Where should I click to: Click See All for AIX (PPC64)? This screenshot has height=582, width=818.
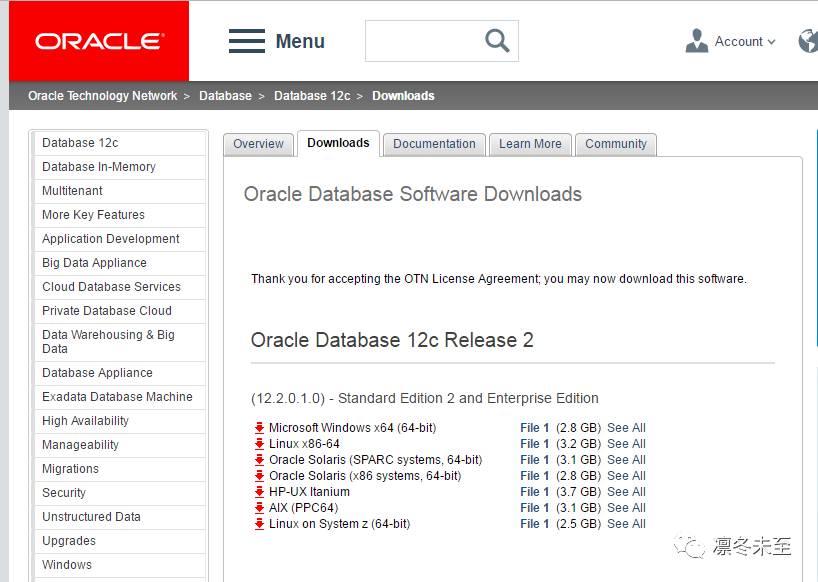[627, 508]
